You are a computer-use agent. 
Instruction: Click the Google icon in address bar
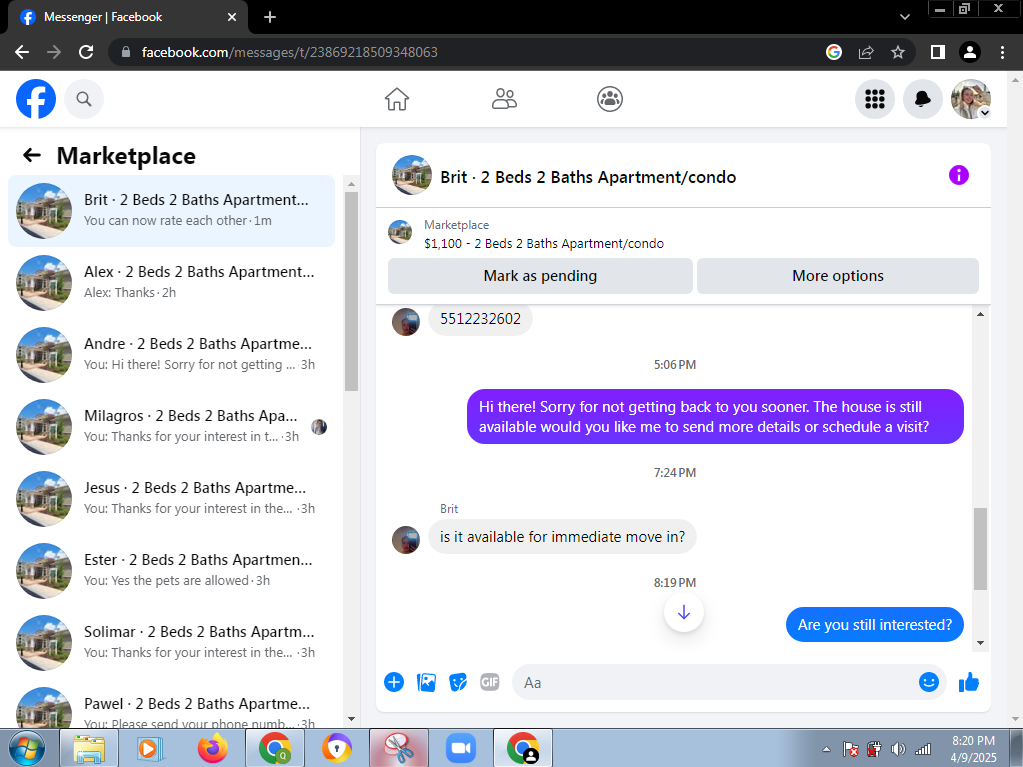click(834, 52)
